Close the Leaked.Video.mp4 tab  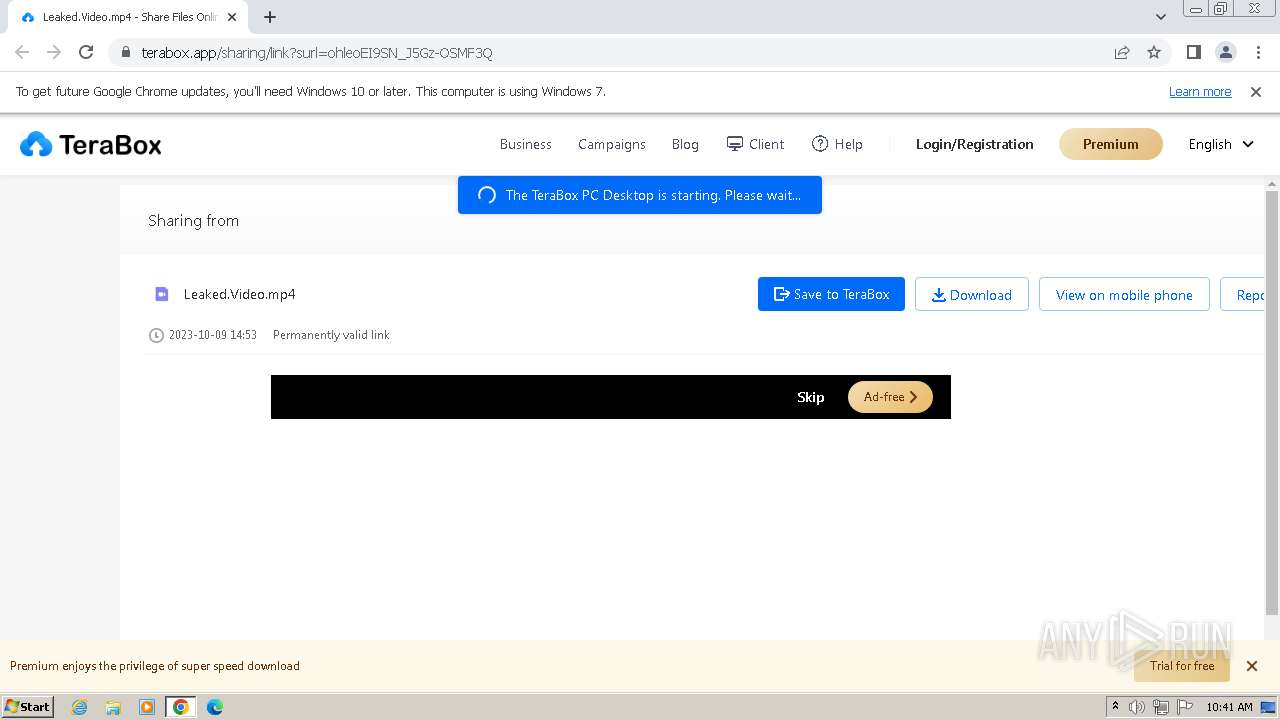tap(232, 17)
